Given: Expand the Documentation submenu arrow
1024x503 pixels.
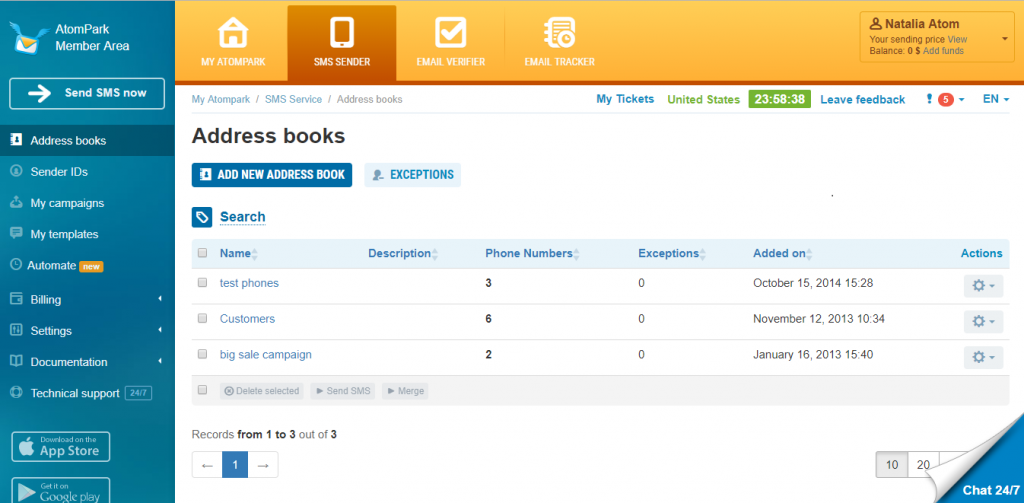Looking at the screenshot, I should click(160, 361).
